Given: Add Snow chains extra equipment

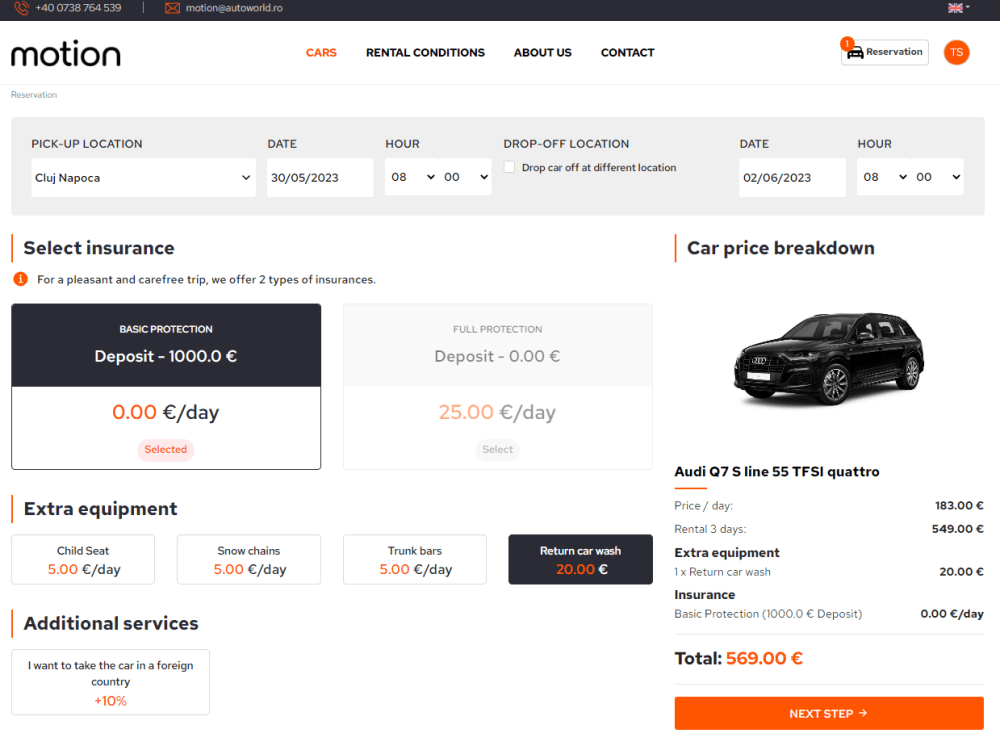Looking at the screenshot, I should point(249,559).
